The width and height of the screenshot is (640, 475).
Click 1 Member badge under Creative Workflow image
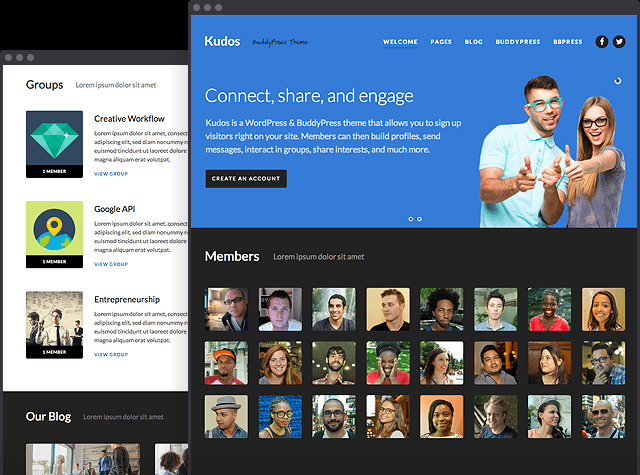tap(54, 171)
